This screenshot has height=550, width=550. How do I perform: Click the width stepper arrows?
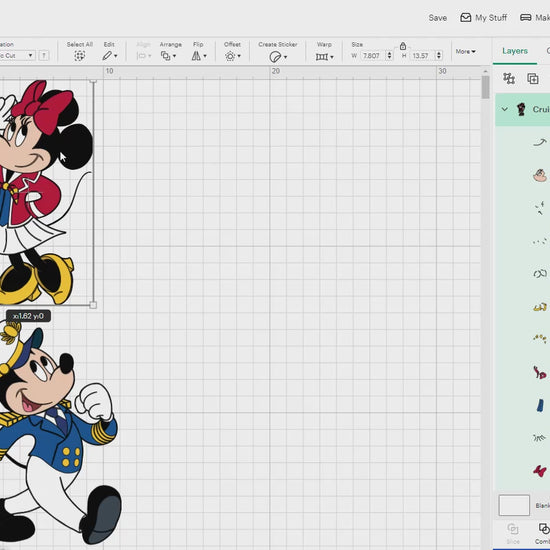click(389, 55)
